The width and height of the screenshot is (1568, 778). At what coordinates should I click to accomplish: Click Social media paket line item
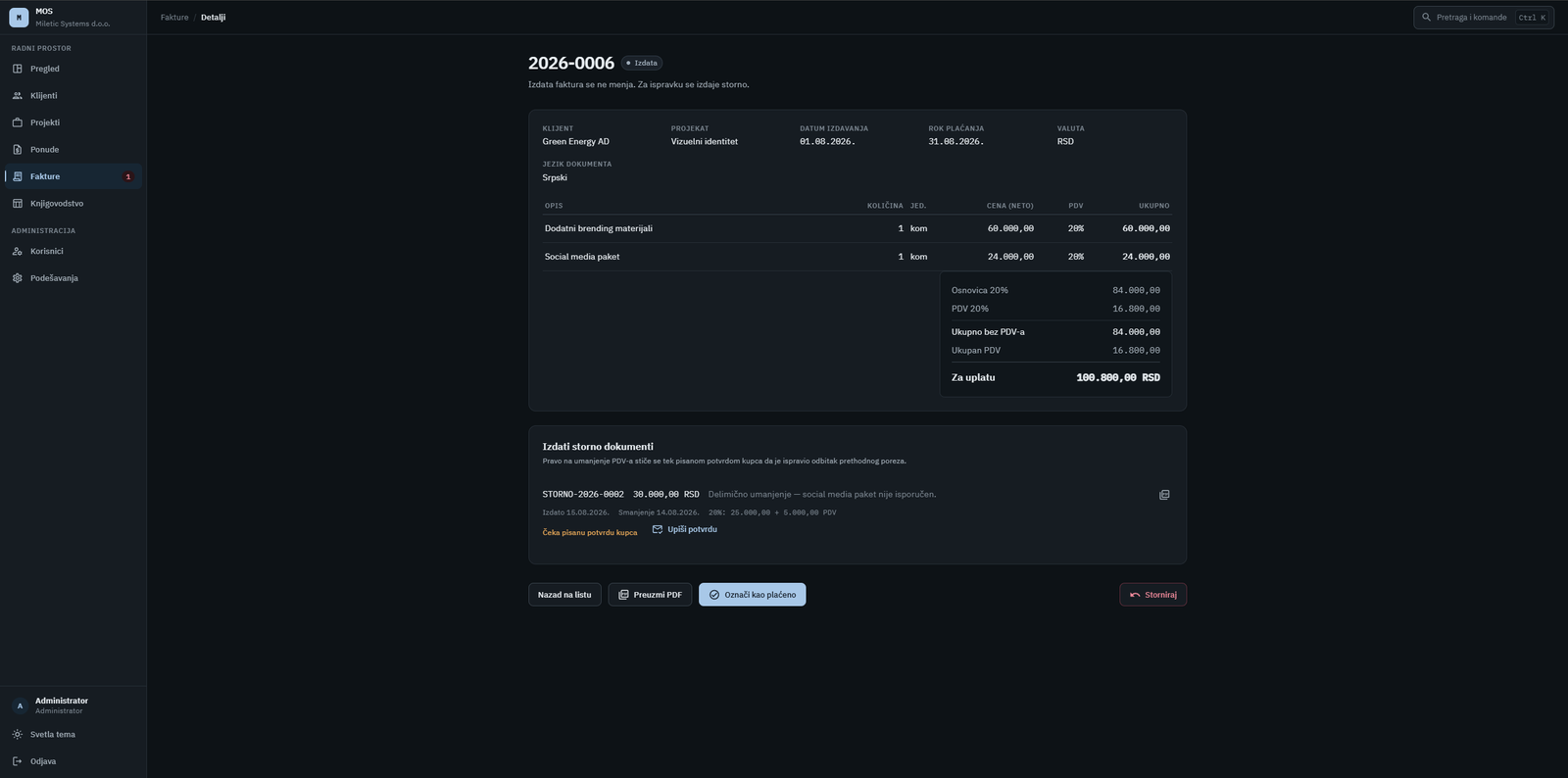(x=582, y=257)
